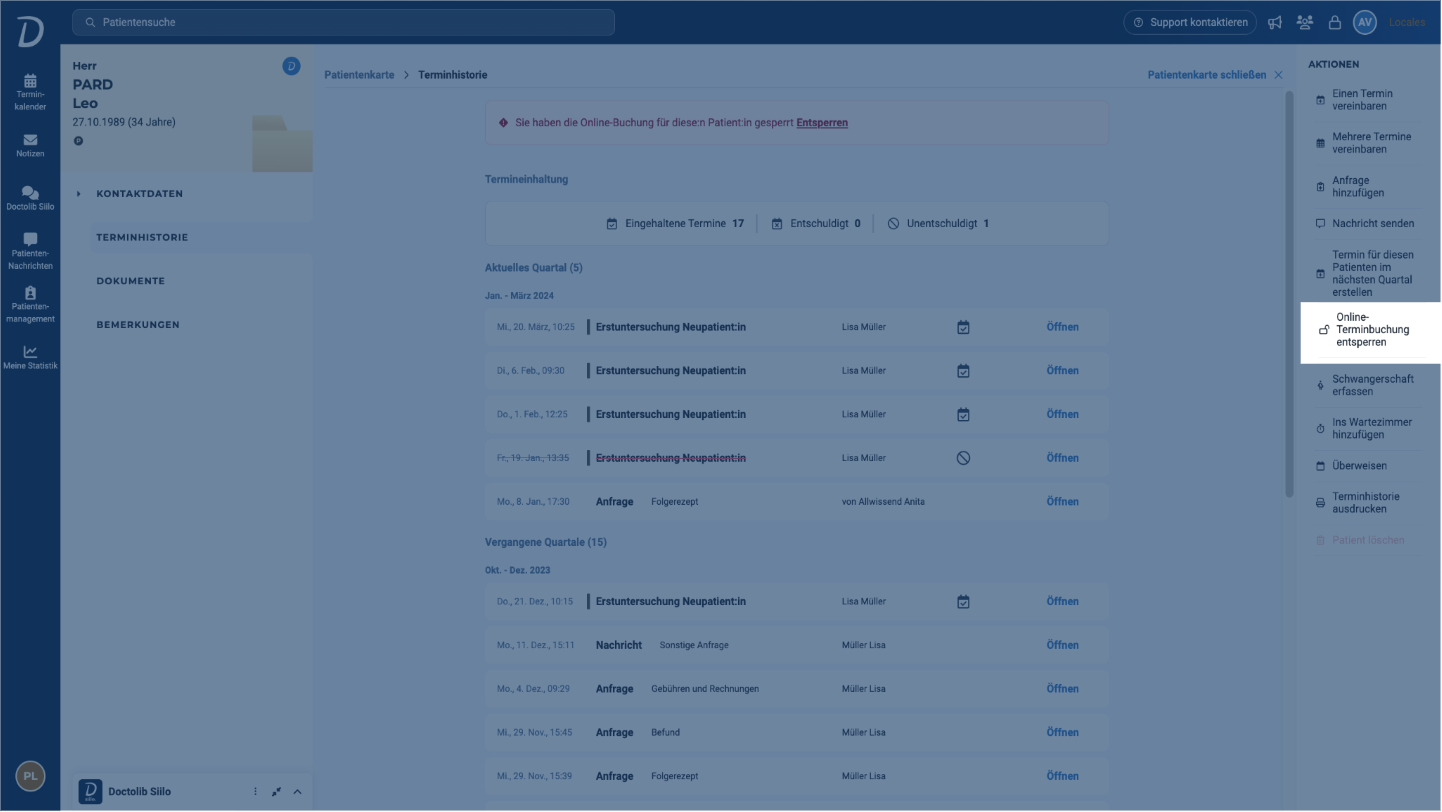Open the 20. März Erstuntersuchung entry via Öffnen
The height and width of the screenshot is (812, 1442).
[x=1062, y=327]
